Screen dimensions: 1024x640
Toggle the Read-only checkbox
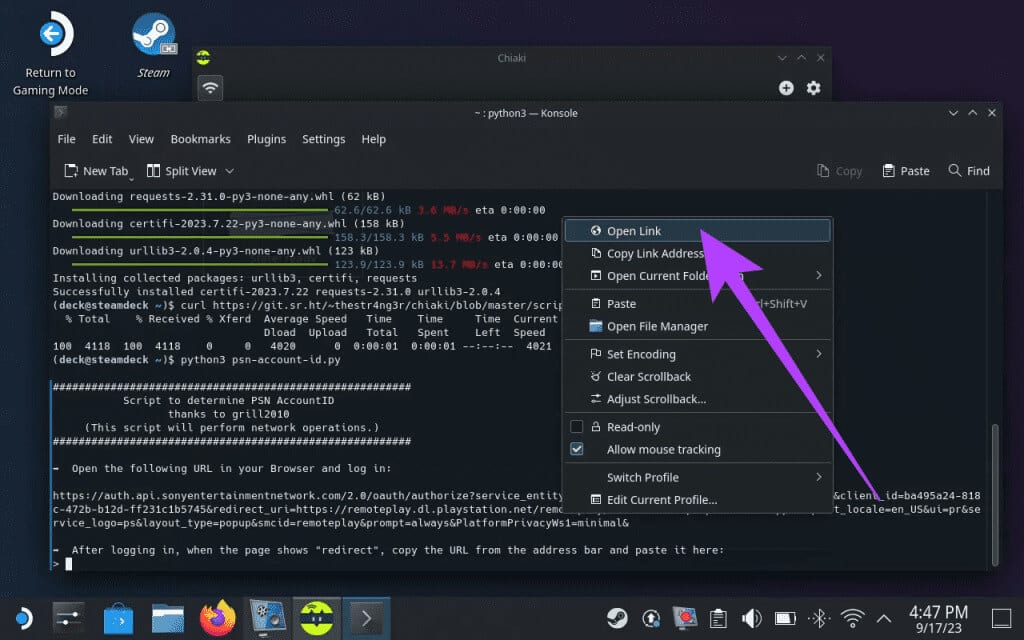click(577, 427)
